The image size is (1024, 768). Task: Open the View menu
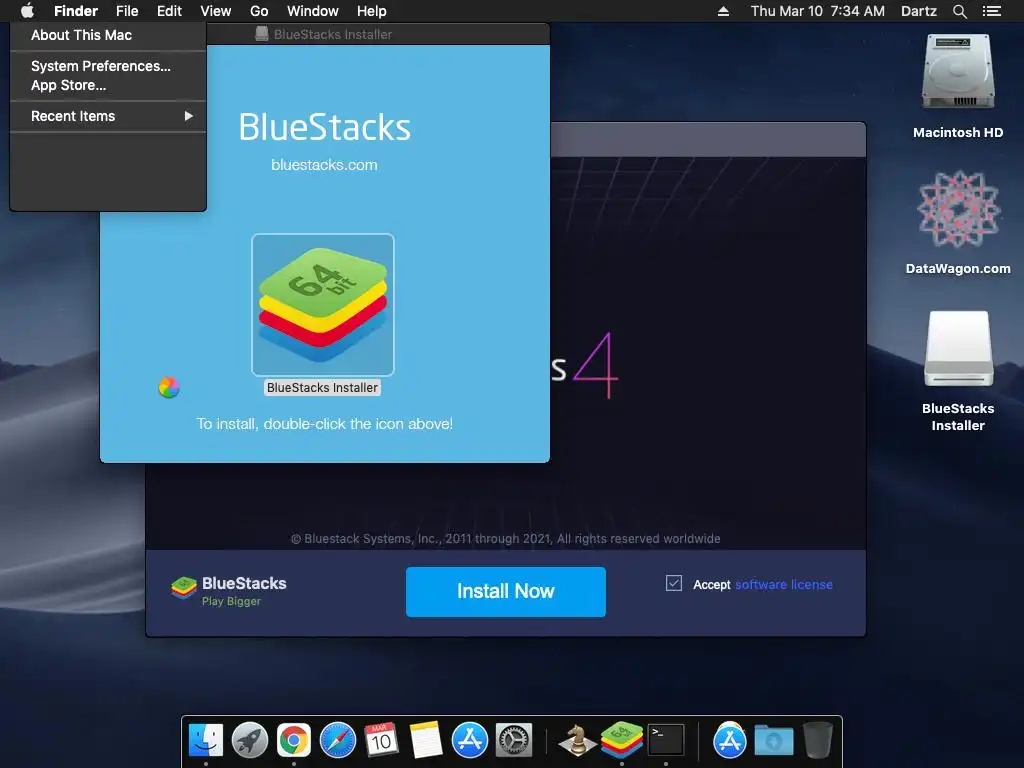pos(216,11)
